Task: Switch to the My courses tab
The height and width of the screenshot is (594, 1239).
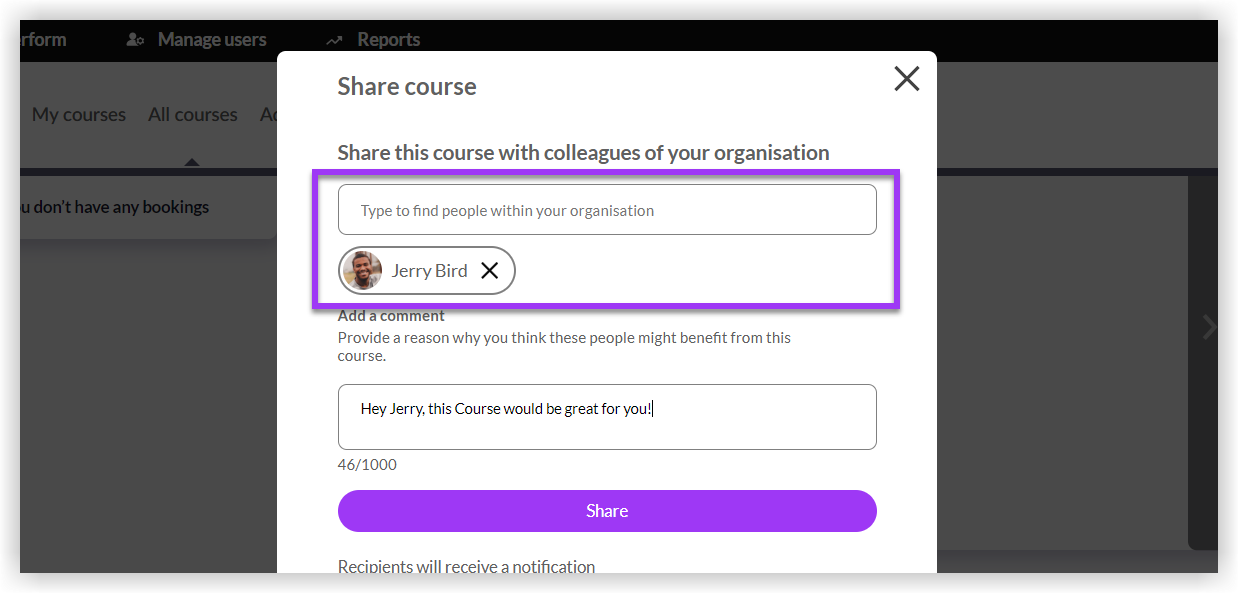Action: [78, 114]
